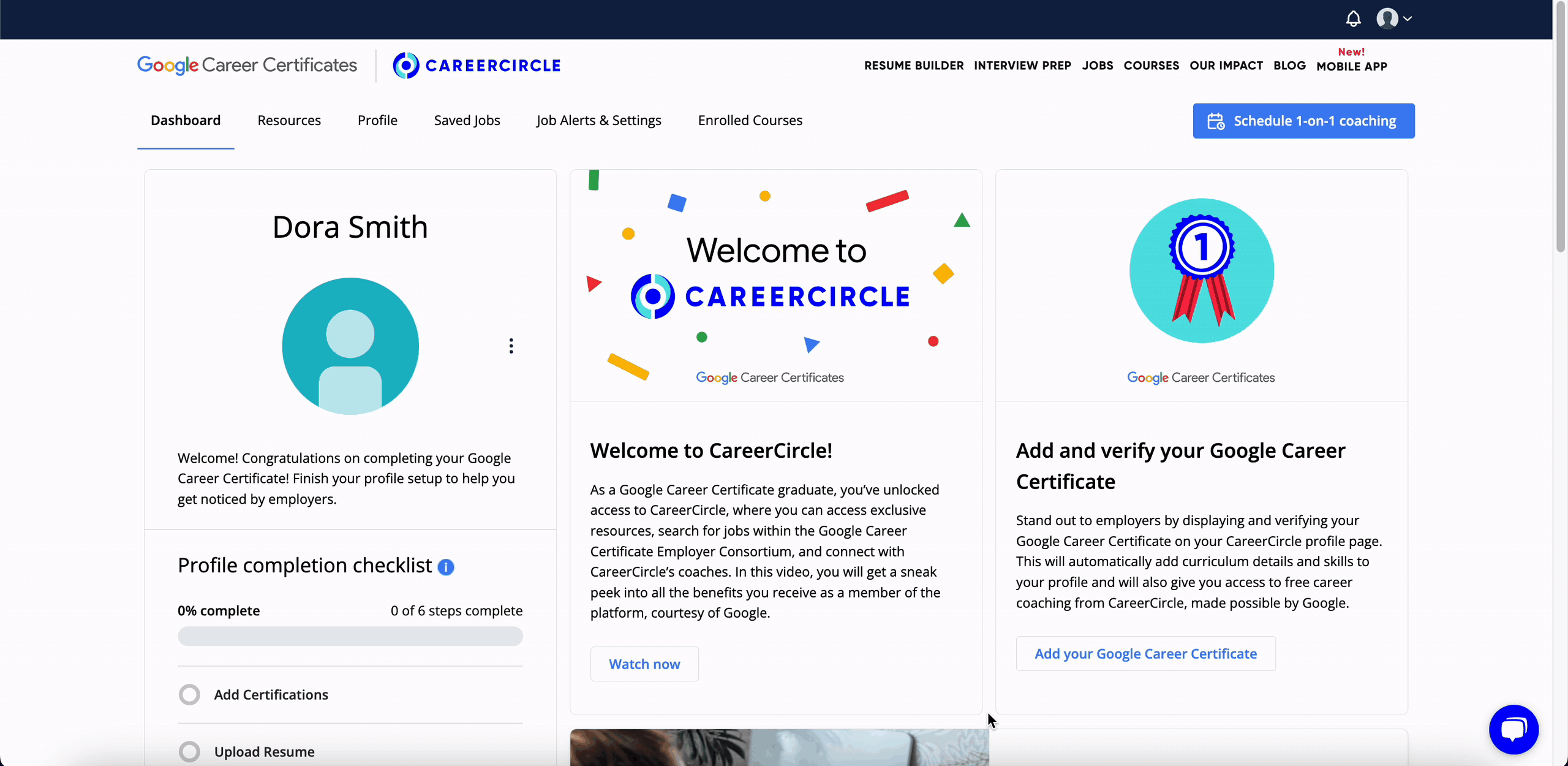The height and width of the screenshot is (766, 1568).
Task: Click the 'Add and verify your Google Career Certificate' heading
Action: 1181,466
